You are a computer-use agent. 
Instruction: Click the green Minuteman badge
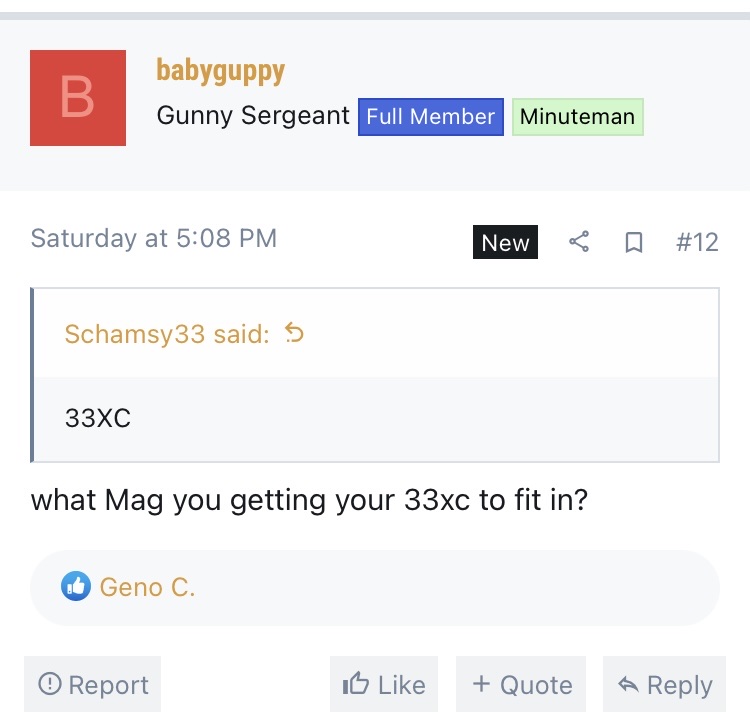[x=577, y=117]
